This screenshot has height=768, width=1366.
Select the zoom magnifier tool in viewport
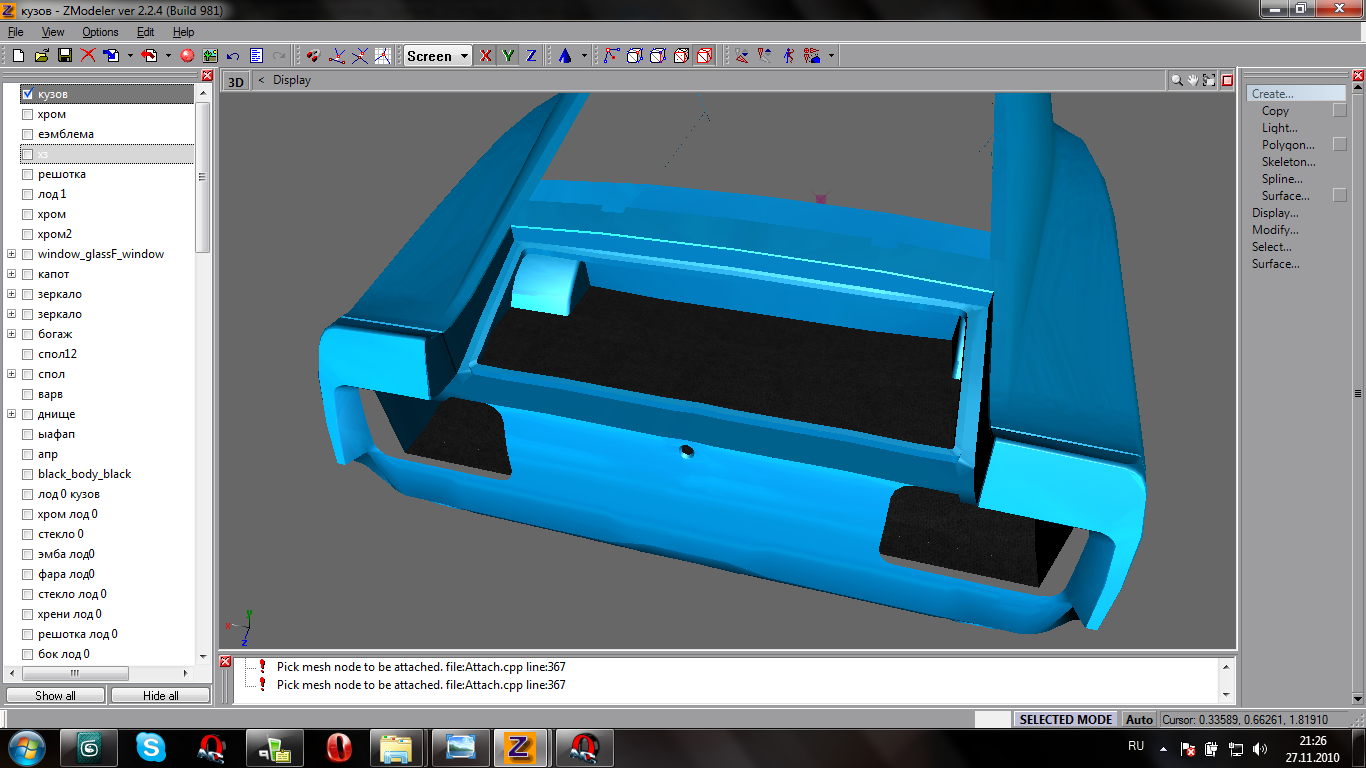(1177, 80)
